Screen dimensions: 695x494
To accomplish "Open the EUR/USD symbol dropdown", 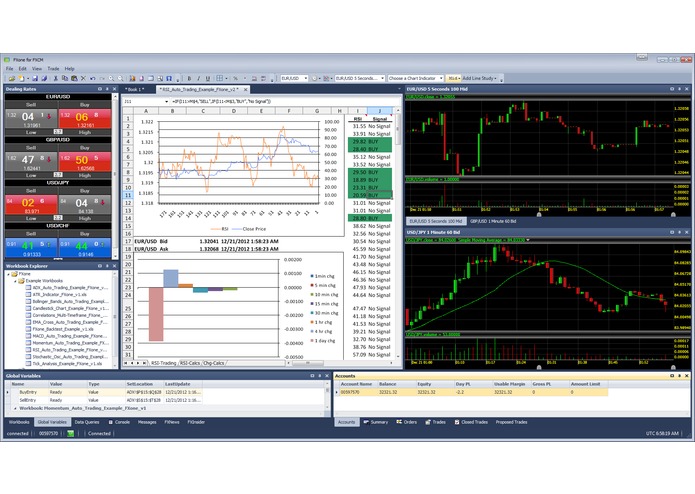I will pyautogui.click(x=306, y=78).
